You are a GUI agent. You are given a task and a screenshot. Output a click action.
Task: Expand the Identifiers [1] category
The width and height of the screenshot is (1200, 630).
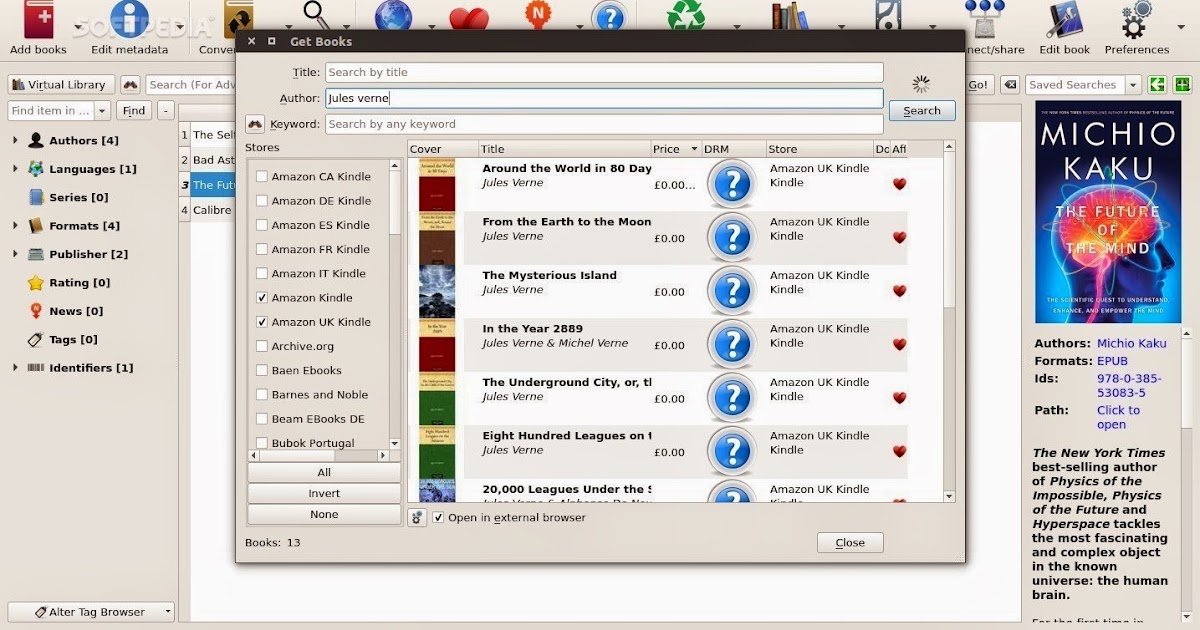pyautogui.click(x=15, y=368)
